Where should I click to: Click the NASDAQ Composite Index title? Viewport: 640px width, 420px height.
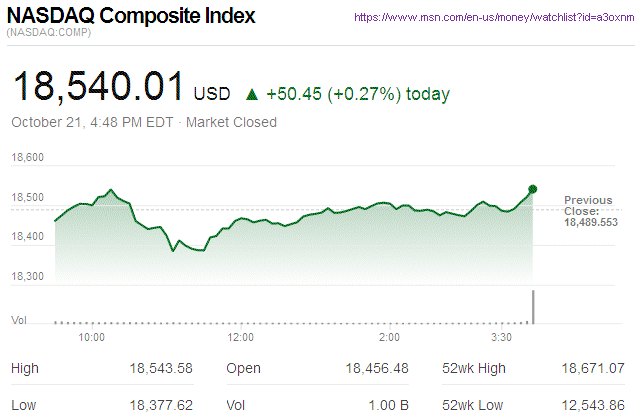click(131, 17)
